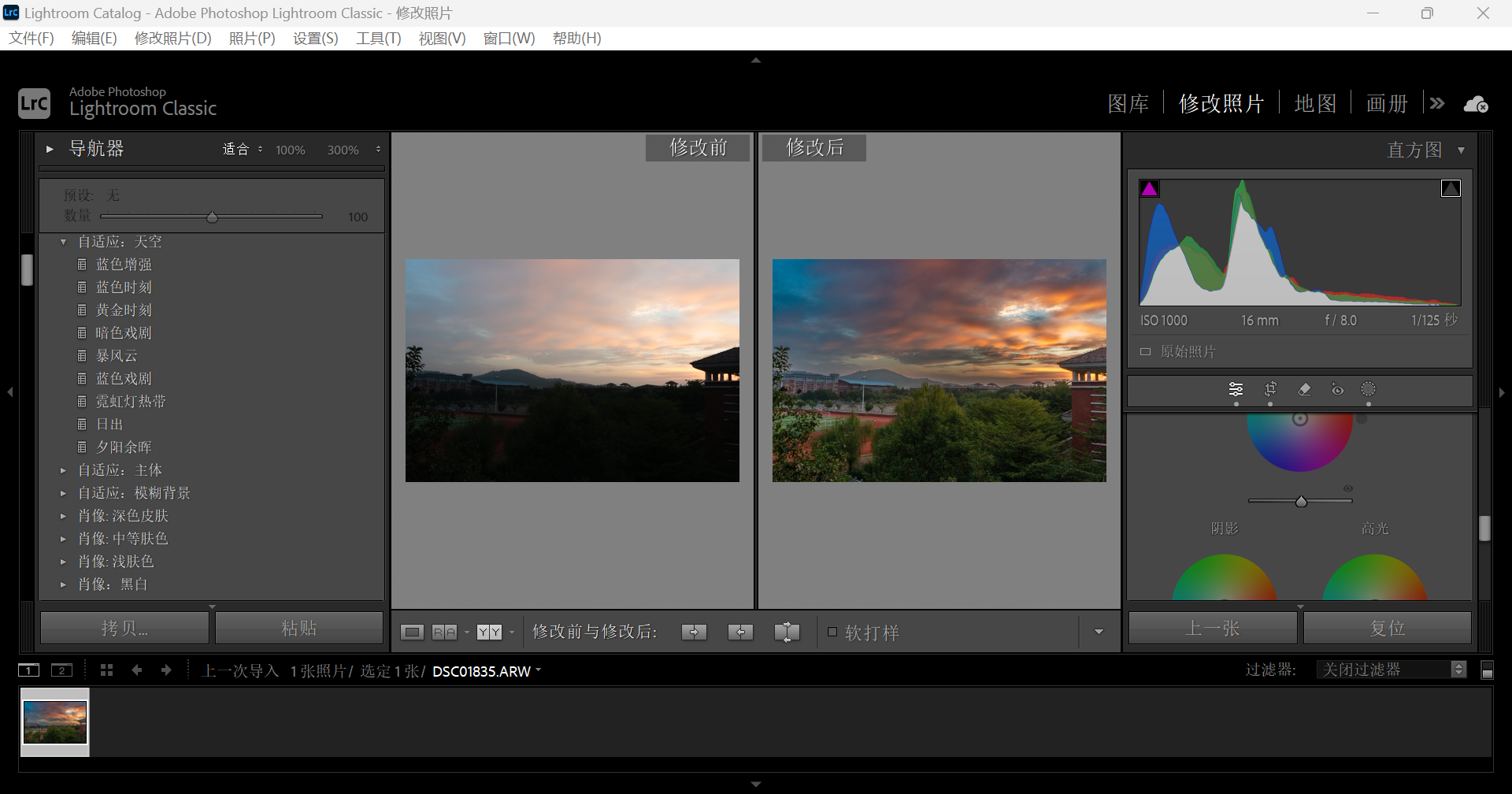
Task: Select the Healing eraser tool
Action: point(1304,389)
